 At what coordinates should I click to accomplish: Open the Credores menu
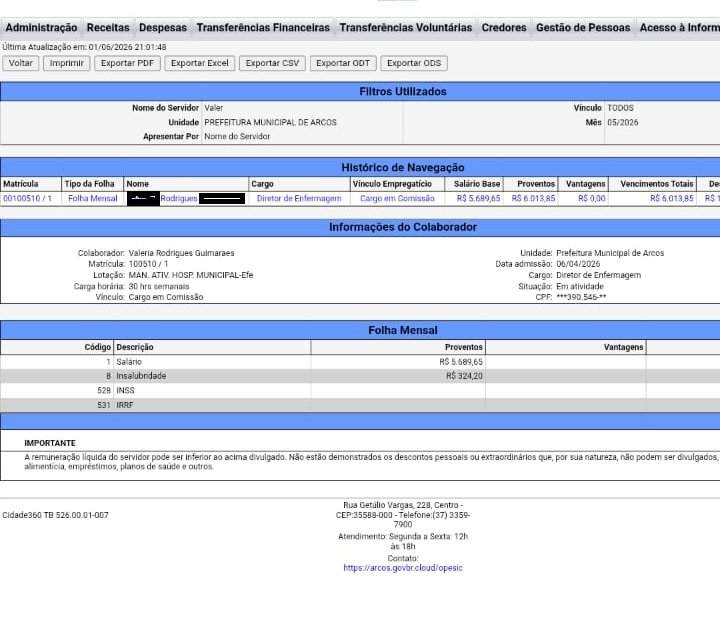(x=504, y=28)
